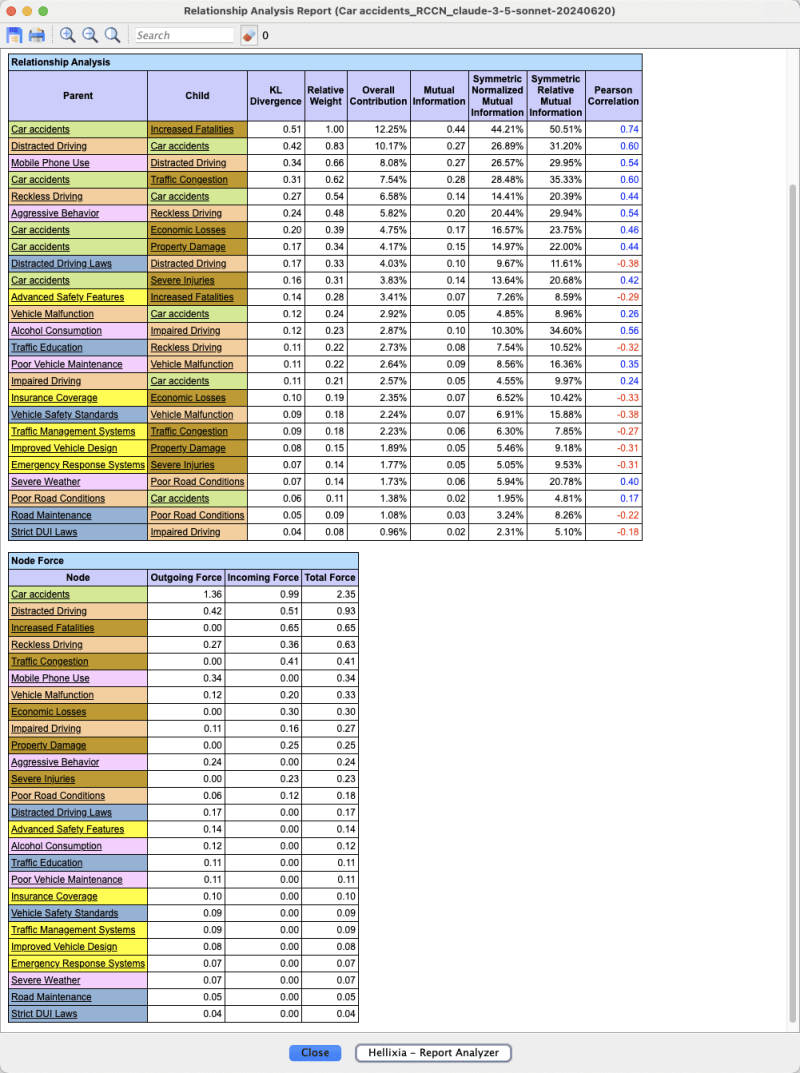This screenshot has width=800, height=1073.
Task: Click Road Maintenance node in Node Force table
Action: point(51,997)
